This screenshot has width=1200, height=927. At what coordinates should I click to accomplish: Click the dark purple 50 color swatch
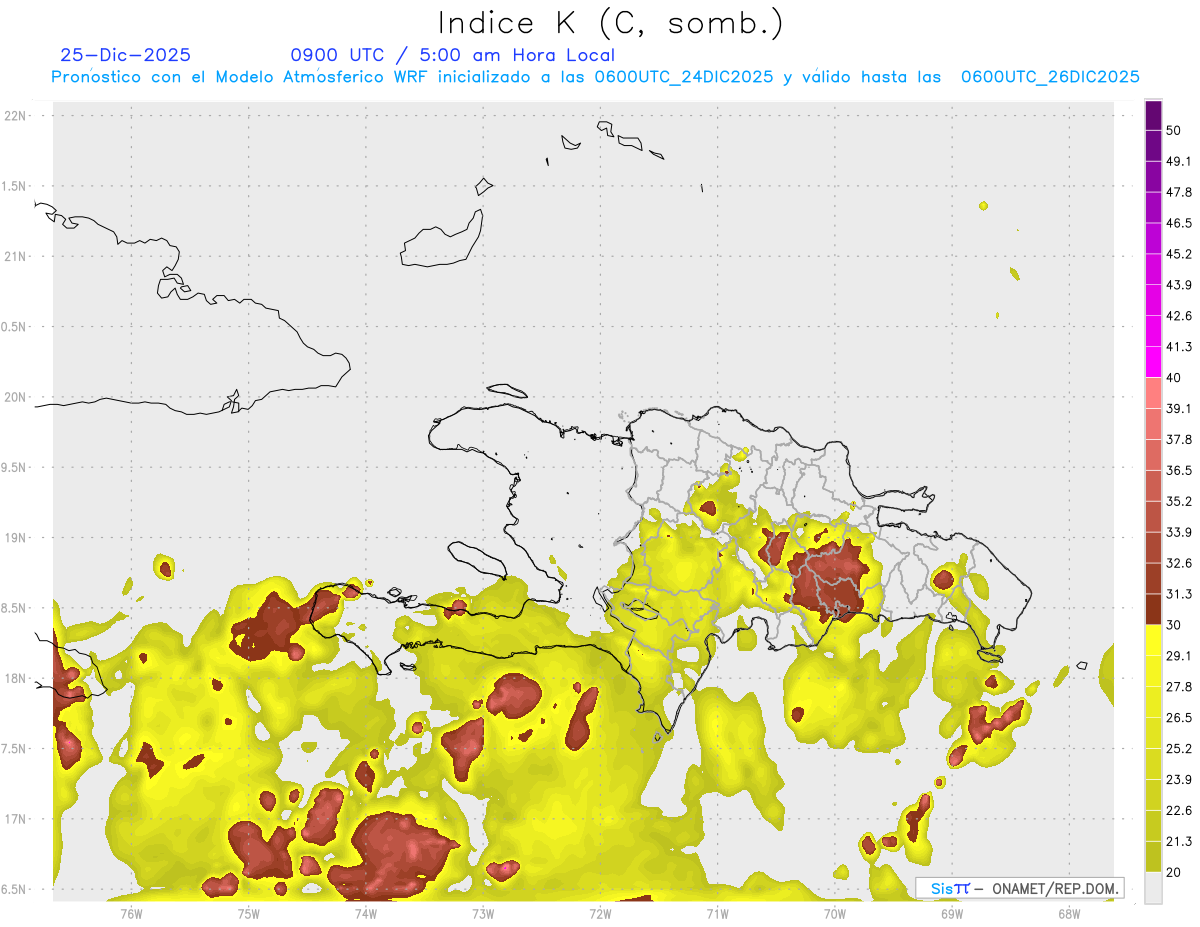coord(1153,115)
